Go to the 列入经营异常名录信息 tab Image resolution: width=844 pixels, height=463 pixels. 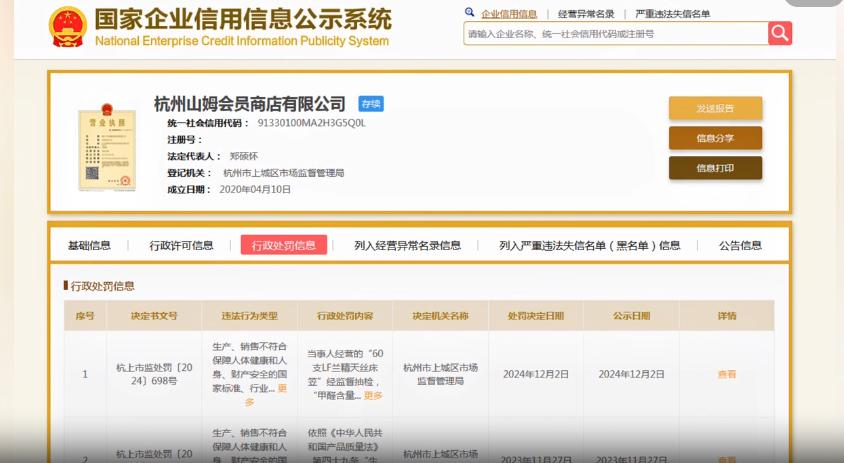pyautogui.click(x=407, y=245)
